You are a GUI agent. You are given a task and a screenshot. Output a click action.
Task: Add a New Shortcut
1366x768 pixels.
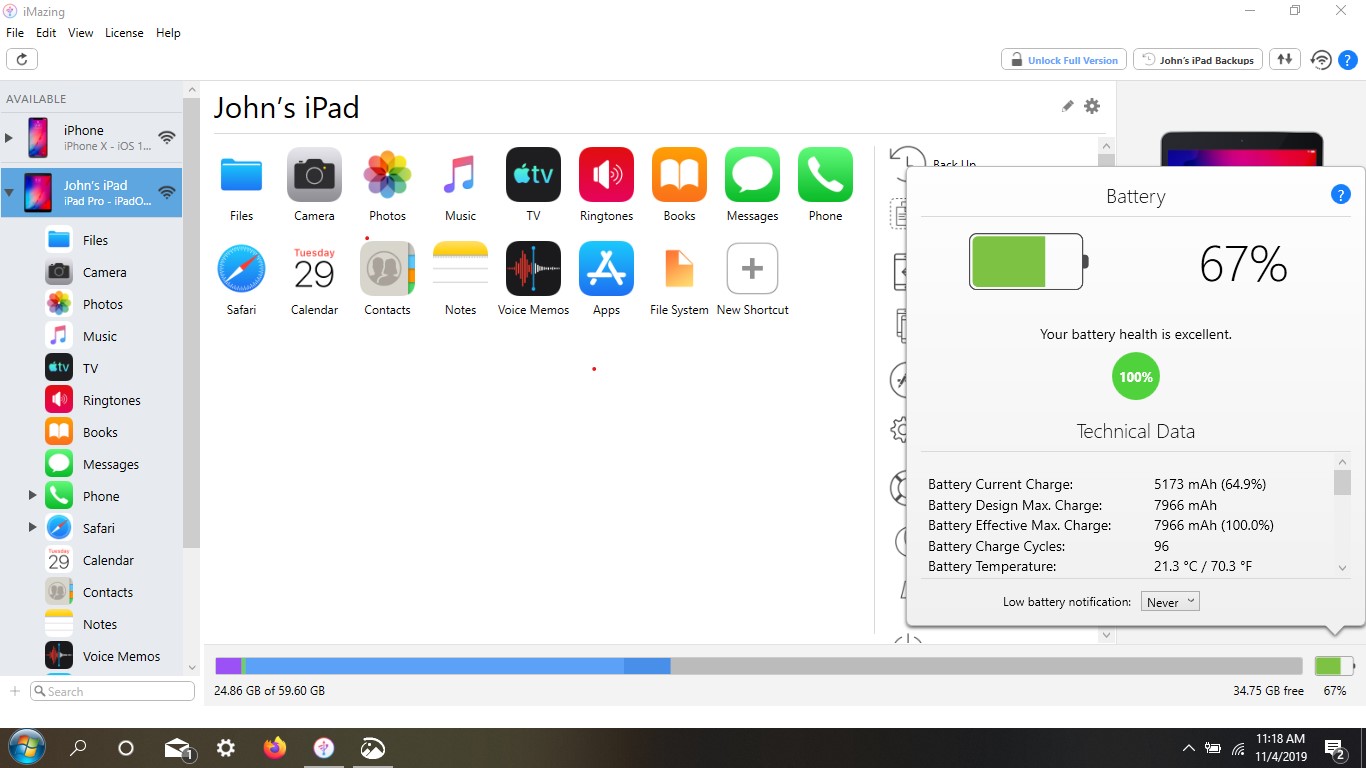pos(752,269)
